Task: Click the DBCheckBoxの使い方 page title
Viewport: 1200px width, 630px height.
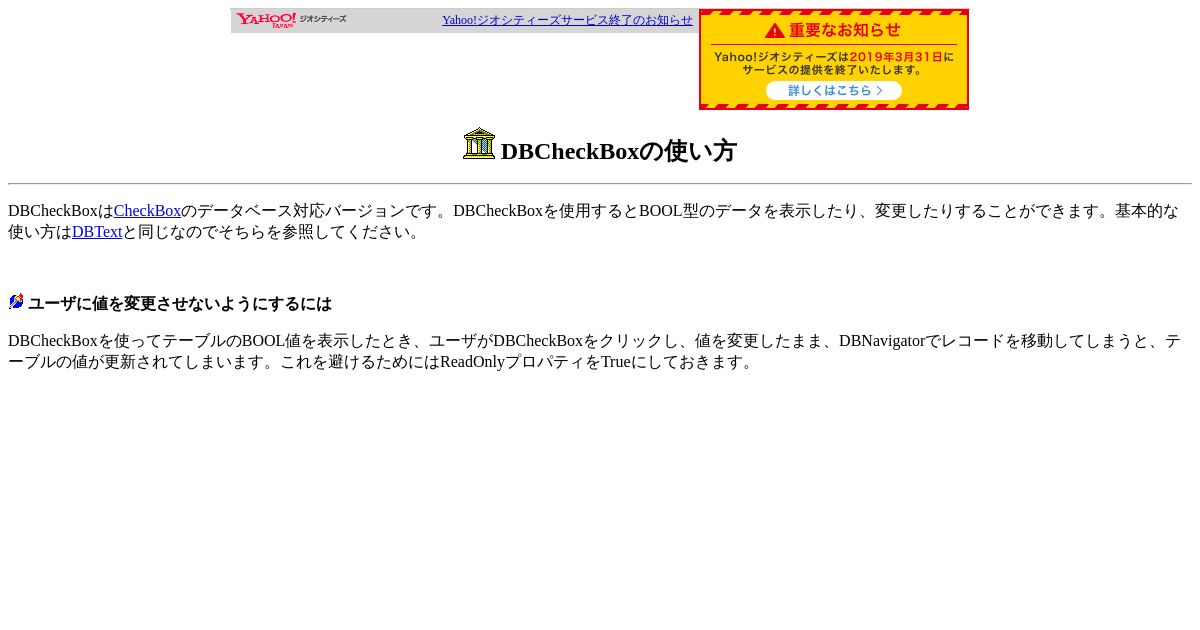Action: tap(619, 151)
